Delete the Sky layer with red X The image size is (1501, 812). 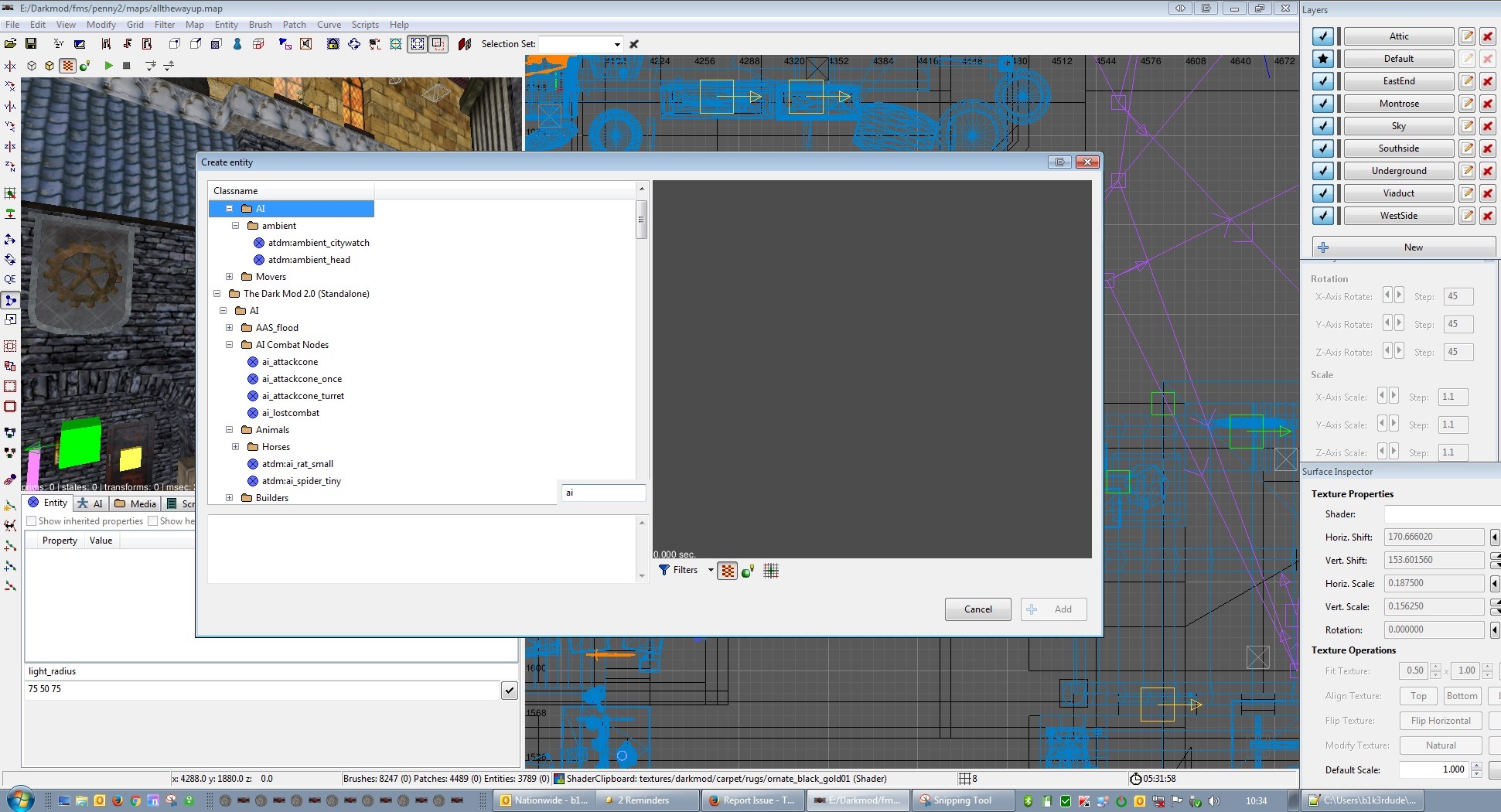coord(1487,126)
